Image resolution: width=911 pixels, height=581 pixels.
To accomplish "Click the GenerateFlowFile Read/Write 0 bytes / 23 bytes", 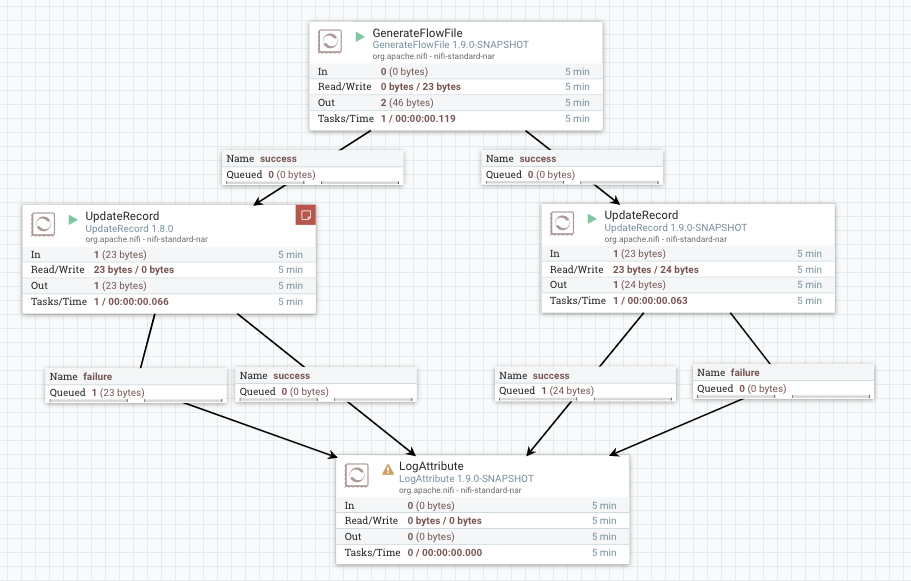I will tap(456, 87).
